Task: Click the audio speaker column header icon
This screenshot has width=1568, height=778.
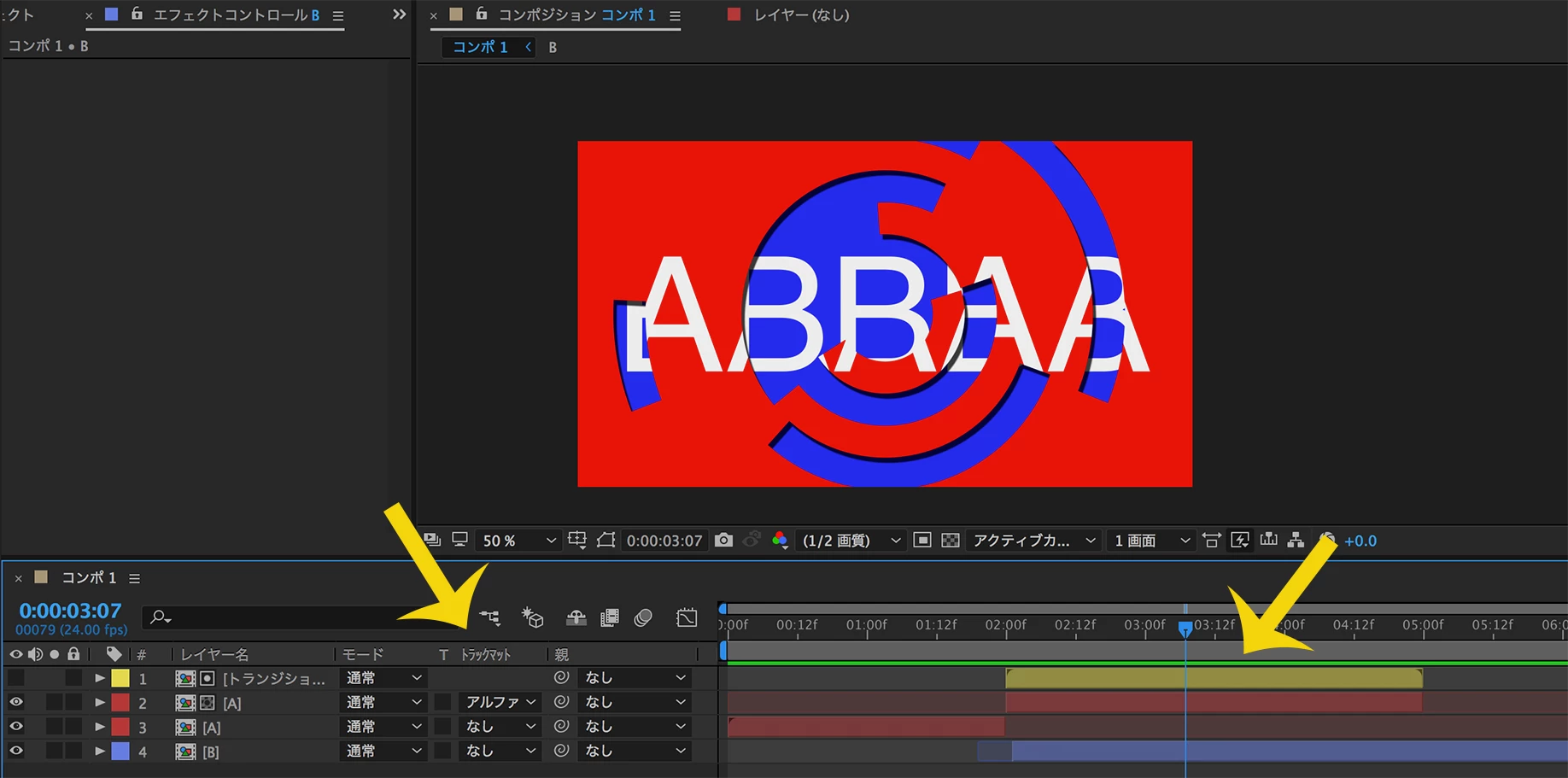Action: (x=35, y=654)
